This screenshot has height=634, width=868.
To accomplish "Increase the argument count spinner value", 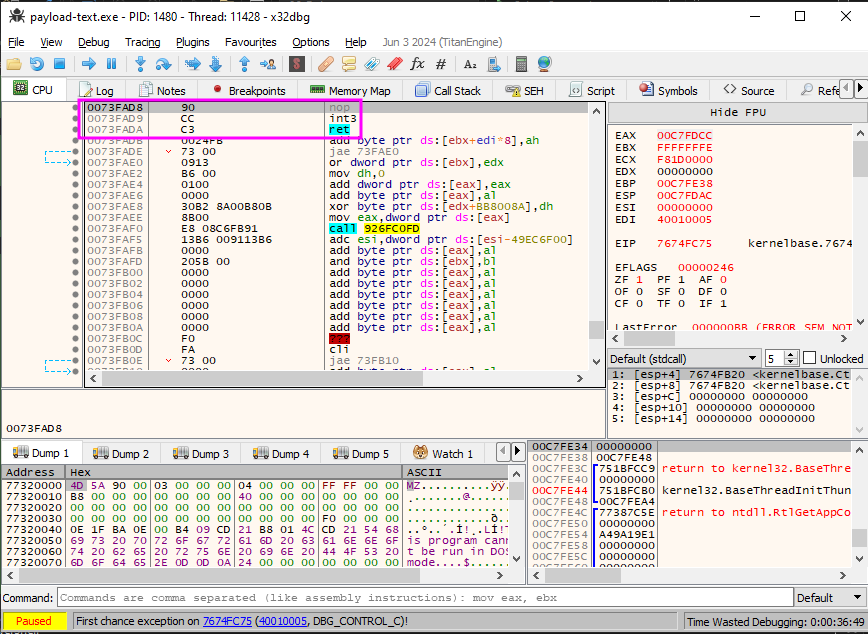I will tap(790, 353).
